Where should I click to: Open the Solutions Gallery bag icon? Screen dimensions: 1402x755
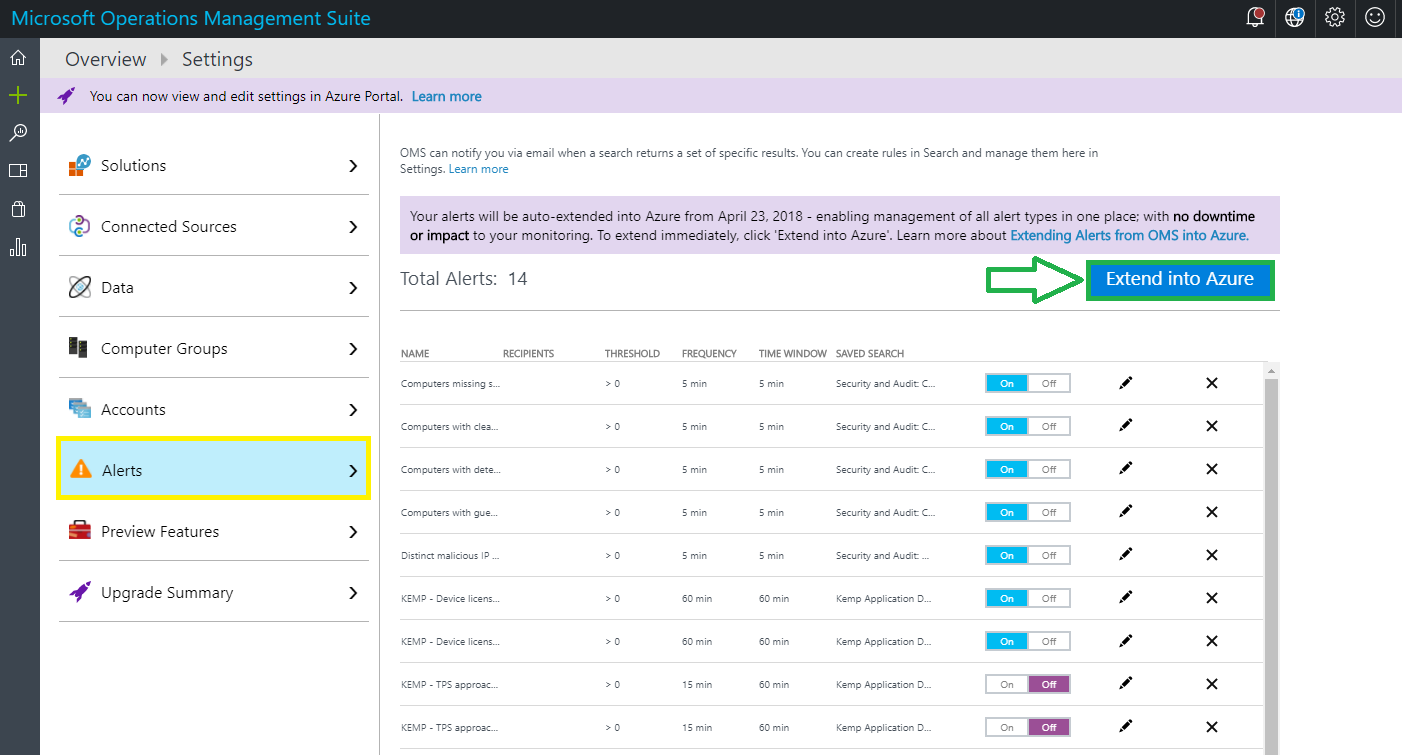18,208
